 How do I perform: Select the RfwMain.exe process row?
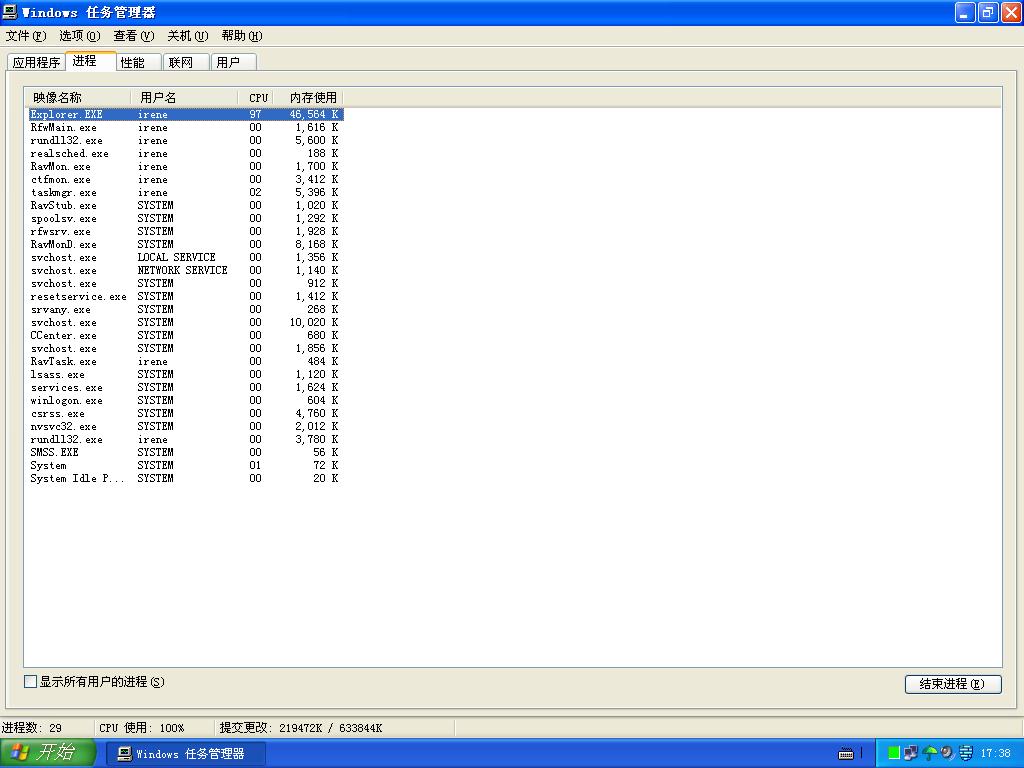185,127
